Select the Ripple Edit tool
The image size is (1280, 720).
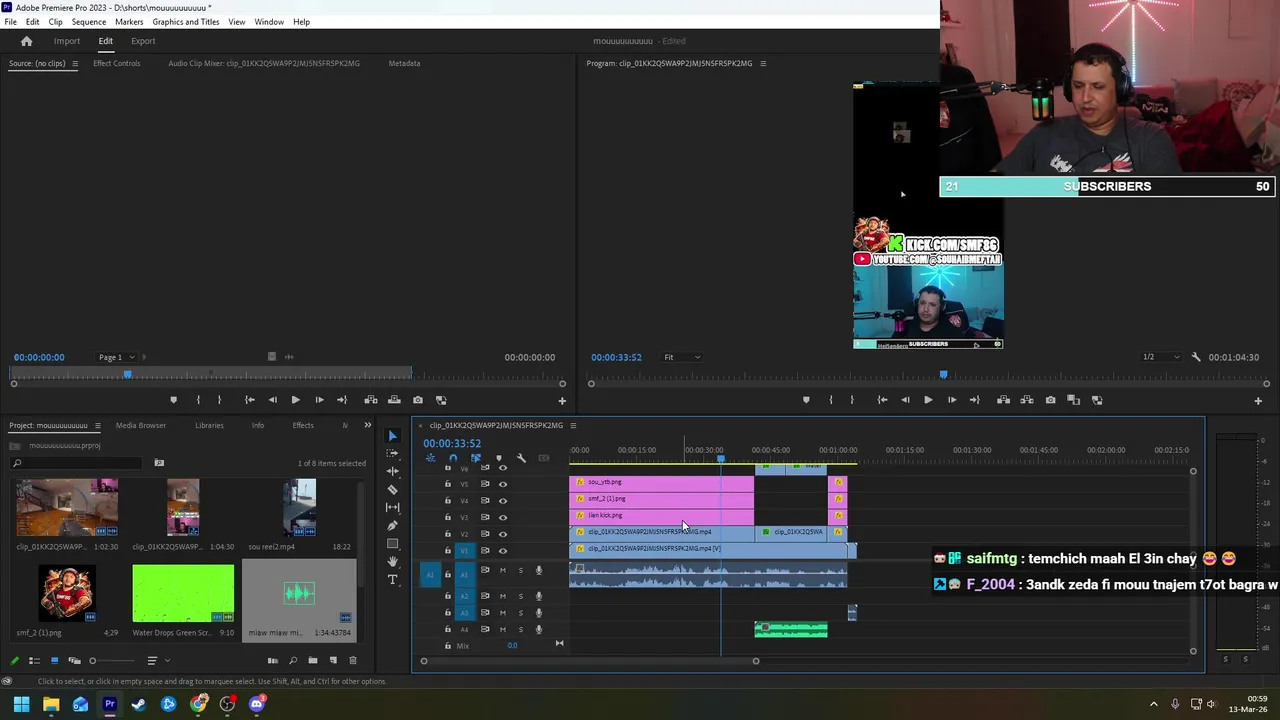[x=392, y=471]
